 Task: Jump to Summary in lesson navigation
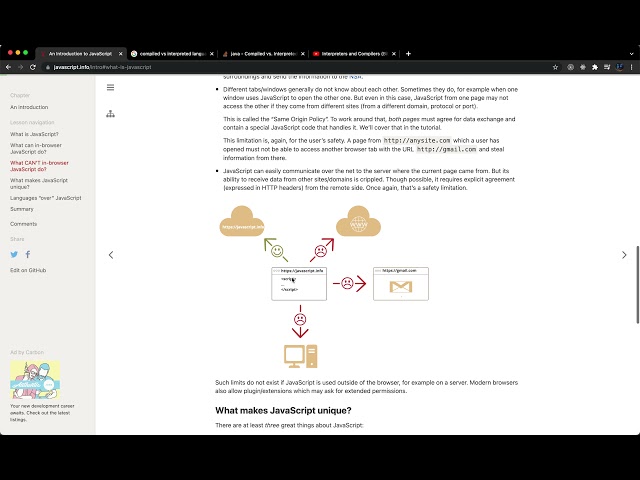[22, 209]
